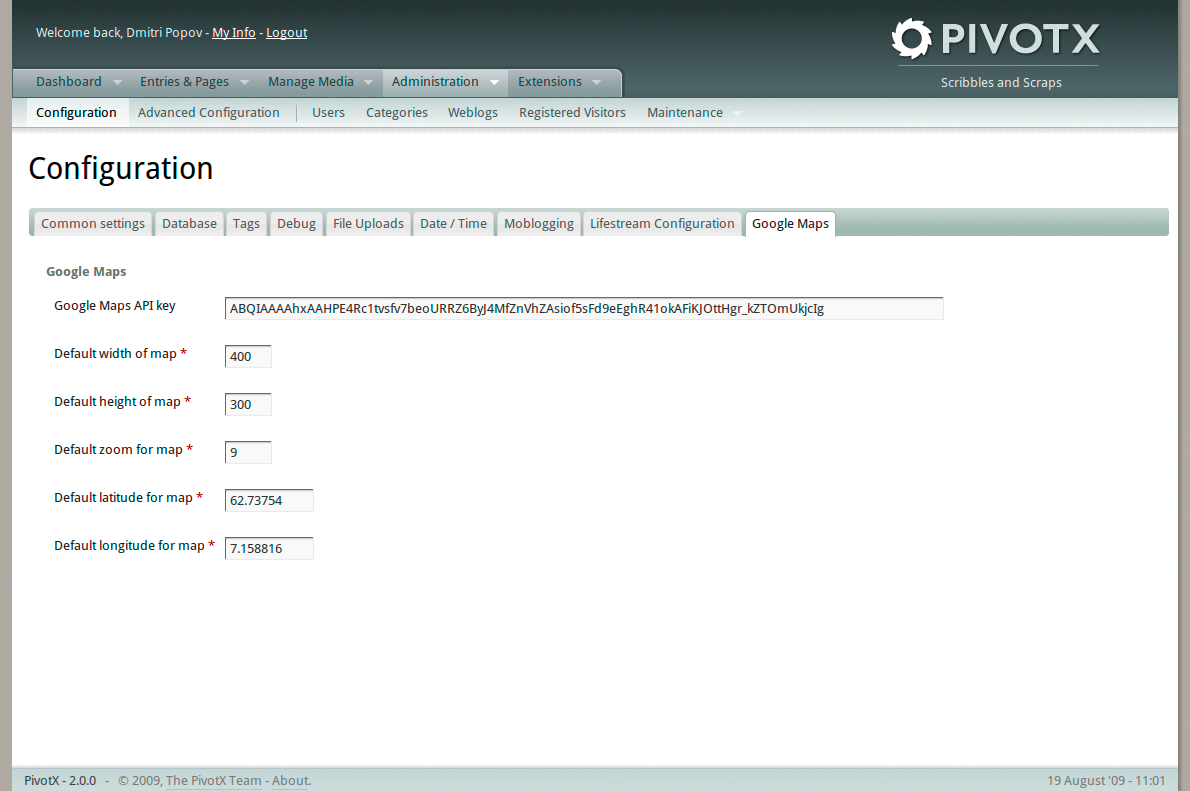Switch to the Debug tab
This screenshot has height=791, width=1190.
pos(296,223)
